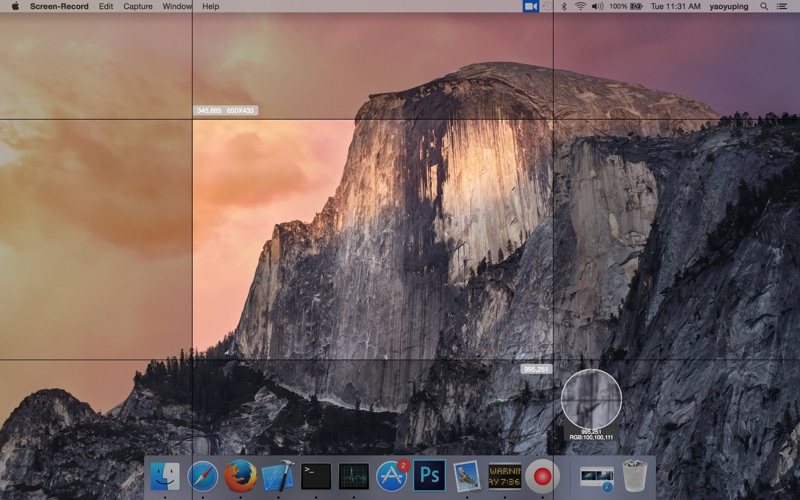The width and height of the screenshot is (800, 500).
Task: Open Safari from the Dock
Action: (203, 476)
